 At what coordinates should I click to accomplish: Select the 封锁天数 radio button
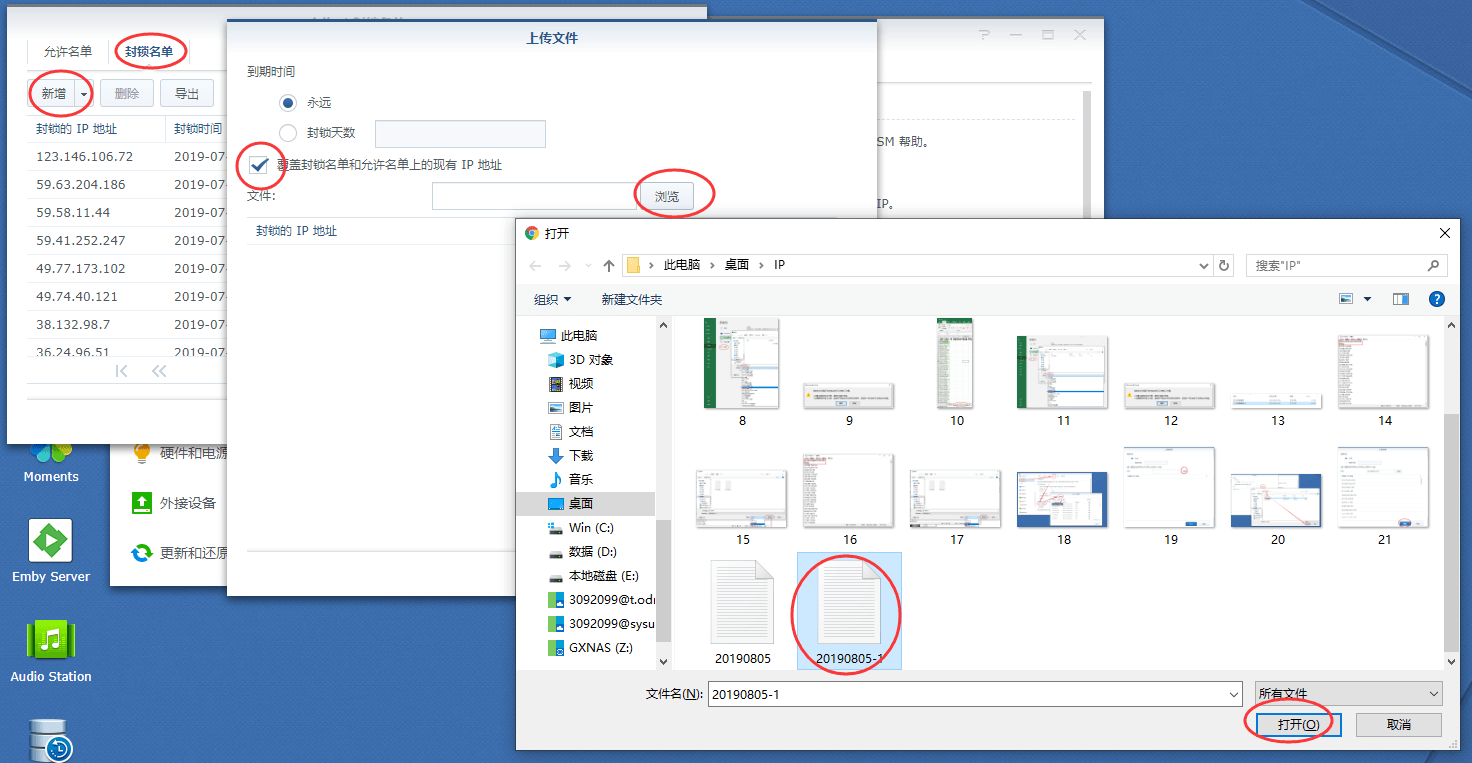pos(288,133)
